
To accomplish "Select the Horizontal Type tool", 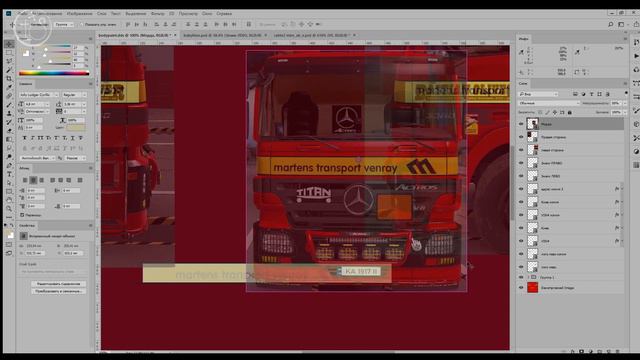I will click(x=9, y=174).
